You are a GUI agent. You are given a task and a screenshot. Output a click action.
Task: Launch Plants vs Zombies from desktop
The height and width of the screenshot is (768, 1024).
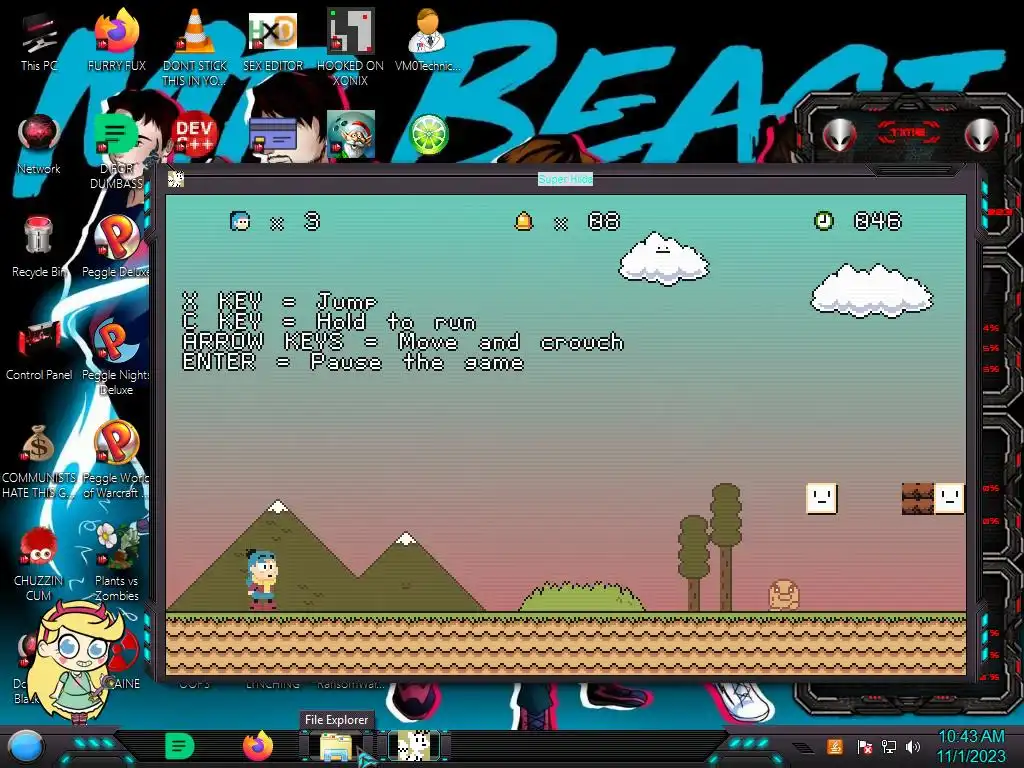click(116, 564)
